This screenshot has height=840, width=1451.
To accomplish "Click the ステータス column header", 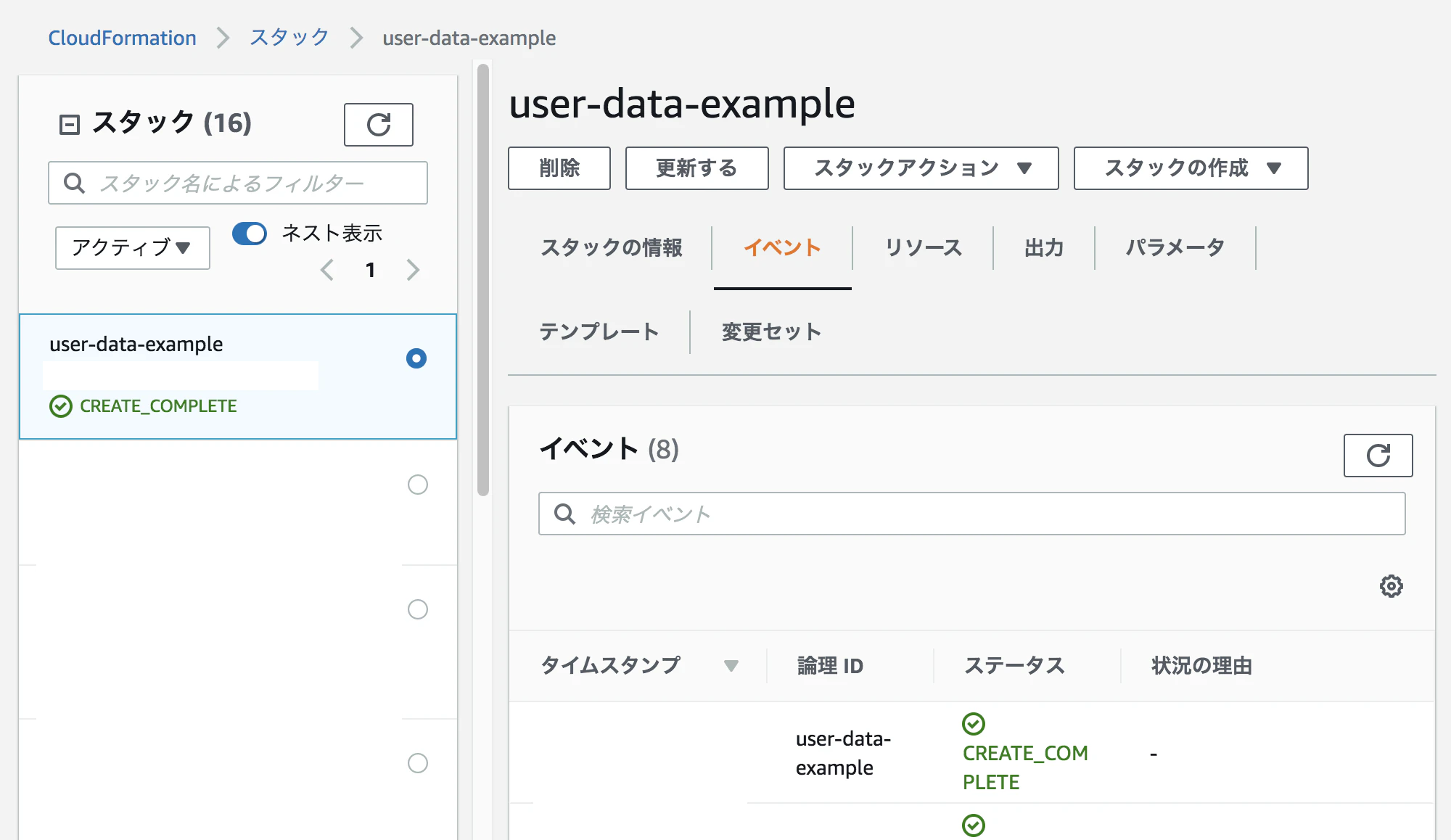I will tap(1014, 665).
